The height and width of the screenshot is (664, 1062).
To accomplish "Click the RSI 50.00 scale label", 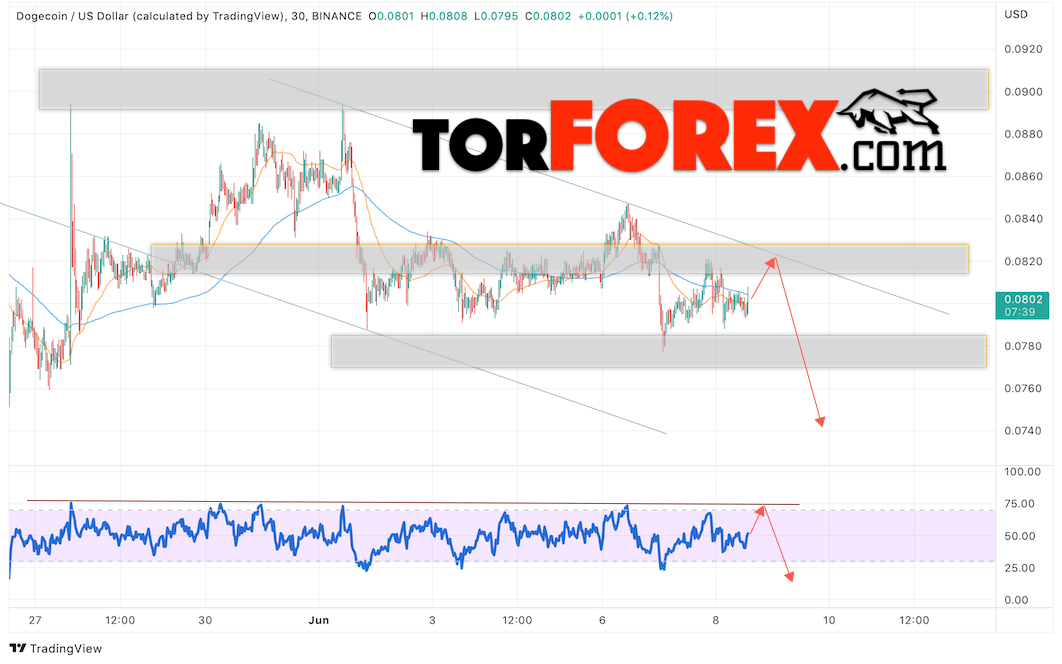I will point(1019,536).
